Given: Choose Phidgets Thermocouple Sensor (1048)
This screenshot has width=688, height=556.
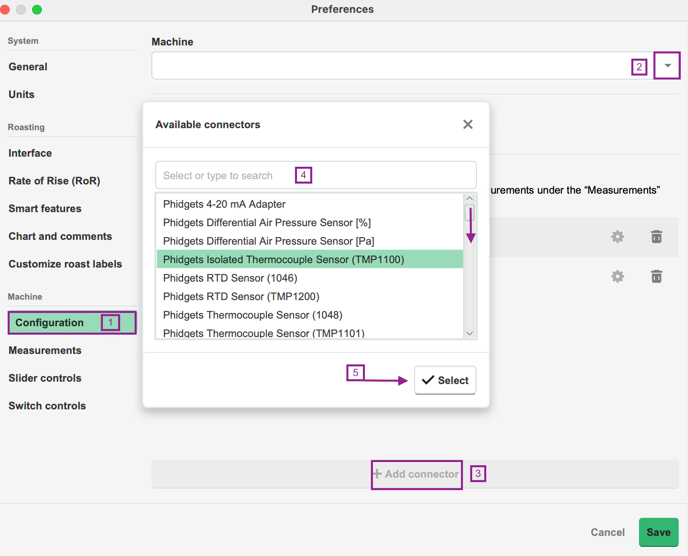Looking at the screenshot, I should click(x=310, y=315).
